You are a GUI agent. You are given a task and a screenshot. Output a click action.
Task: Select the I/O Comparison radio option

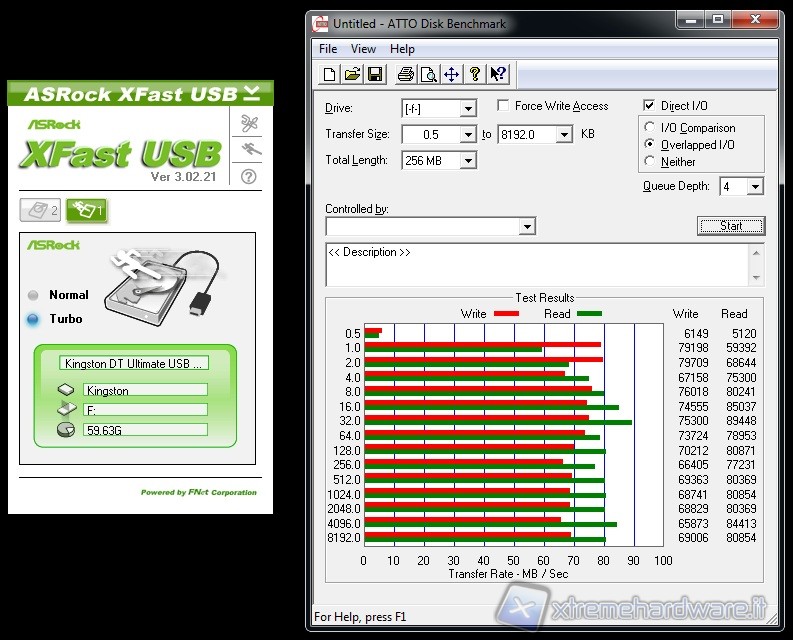650,128
